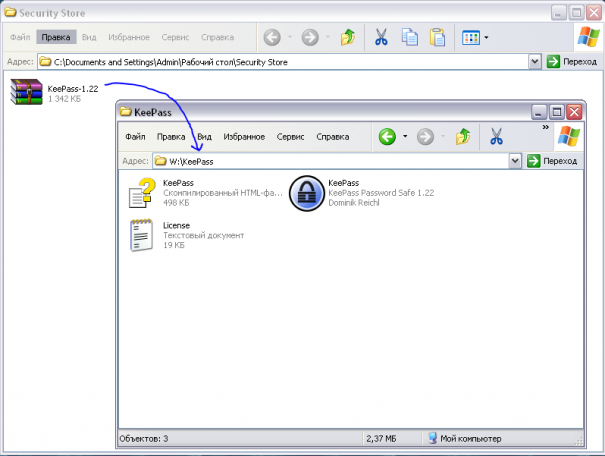This screenshot has height=456, width=605.
Task: Click Cut scissors in KeePass window toolbar
Action: pos(496,137)
